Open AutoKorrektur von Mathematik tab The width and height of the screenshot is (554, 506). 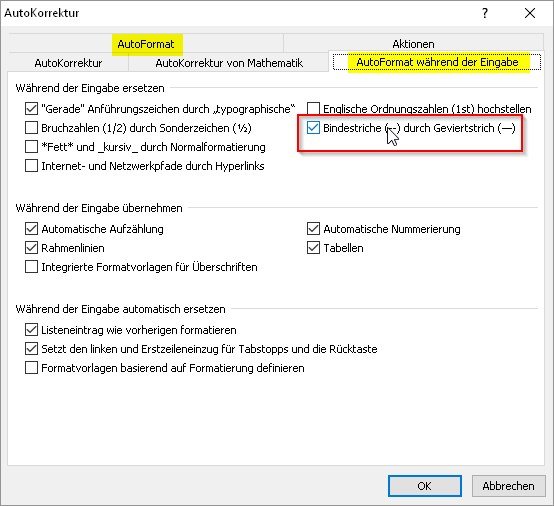pyautogui.click(x=229, y=63)
